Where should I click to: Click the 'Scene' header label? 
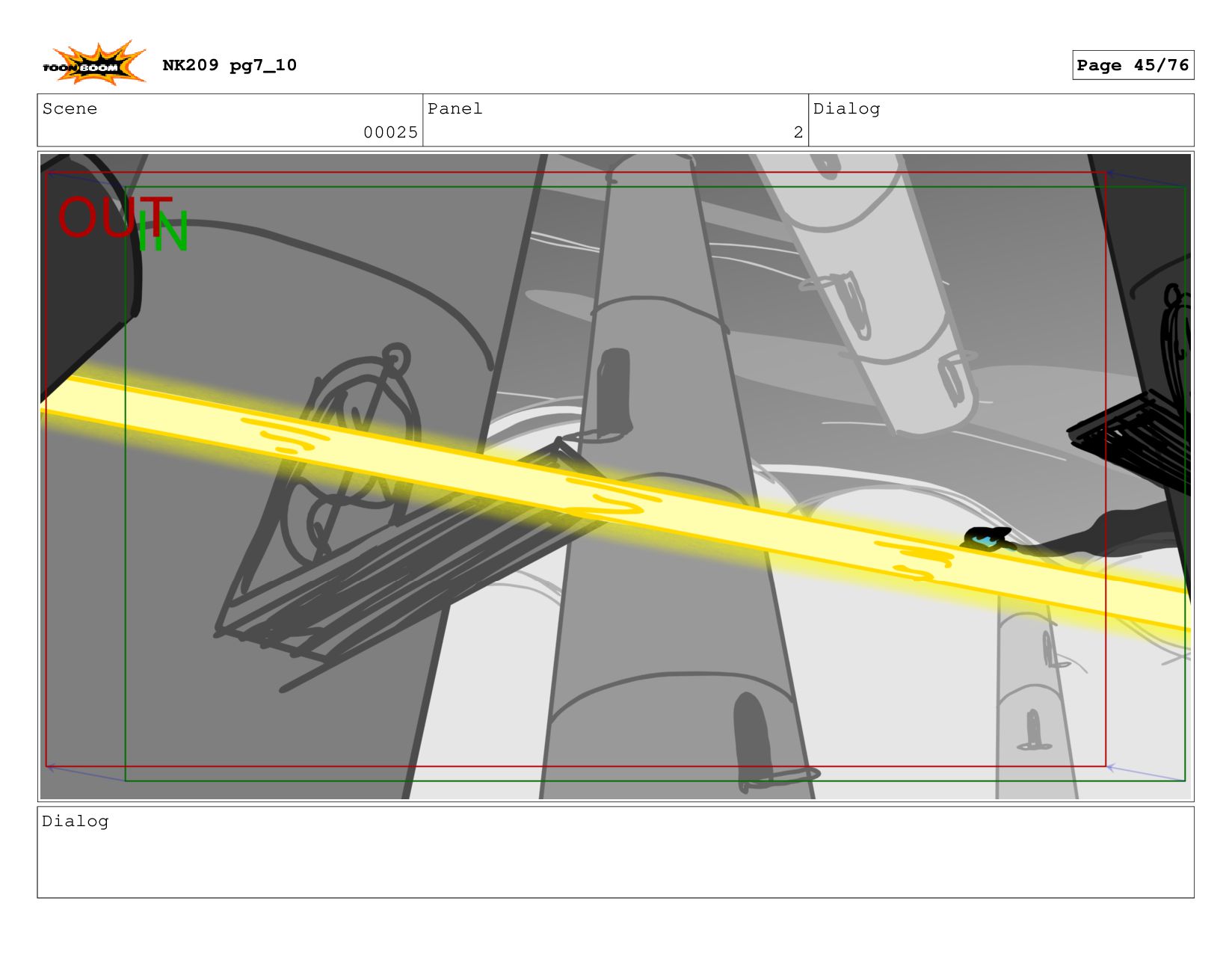coord(70,108)
